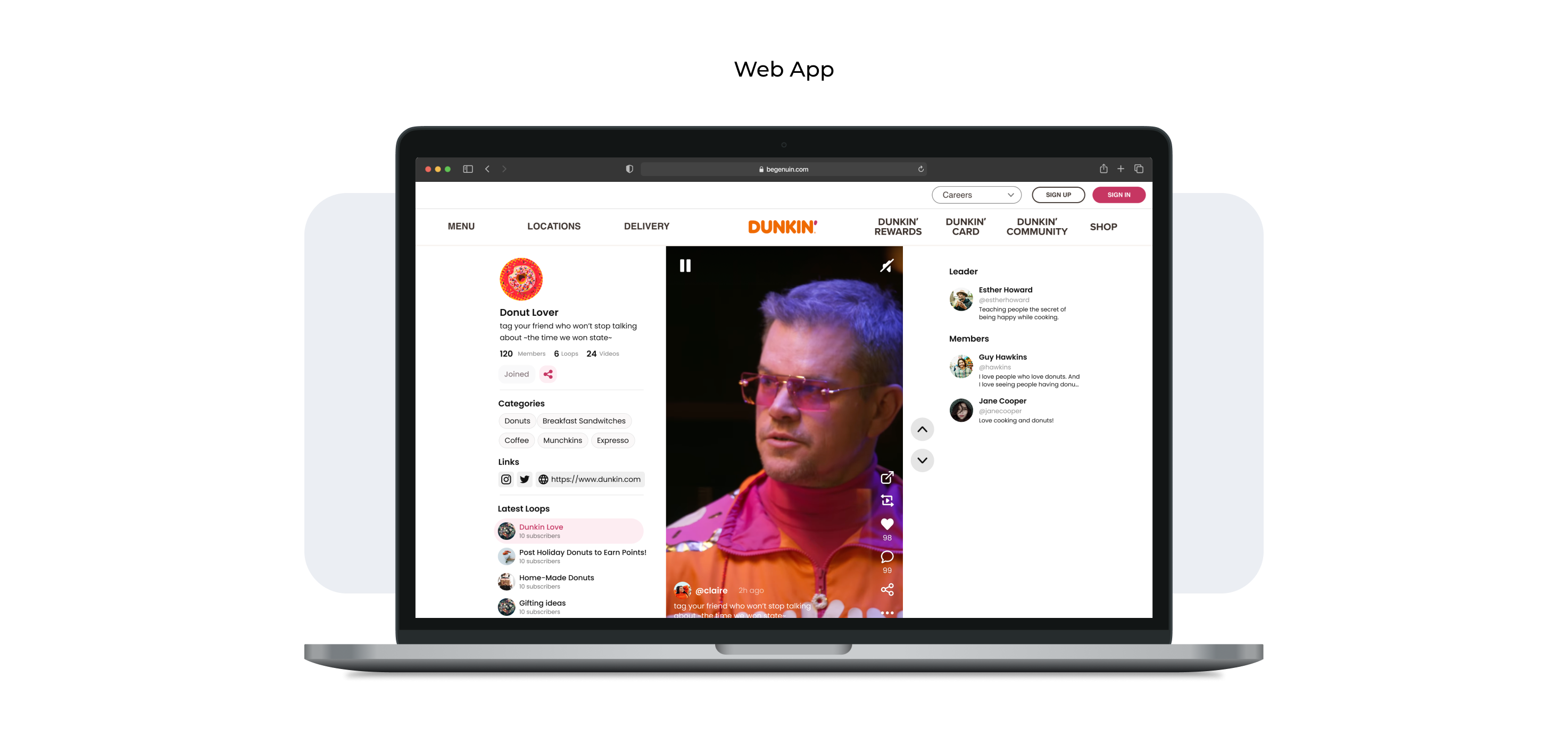Image resolution: width=1568 pixels, height=753 pixels.
Task: Open the DUNKIN' COMMUNITY navigation item
Action: point(1036,227)
